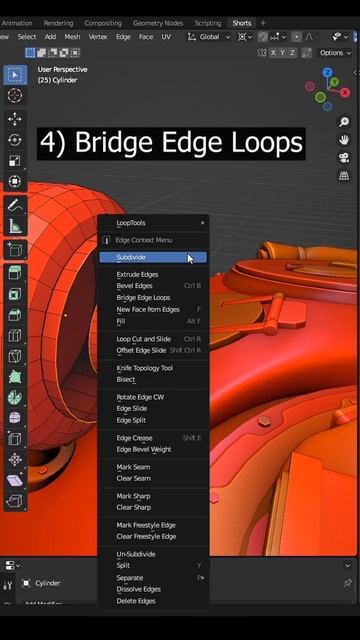The width and height of the screenshot is (360, 640).
Task: Open the proportional falloff dropdown
Action: tap(312, 37)
